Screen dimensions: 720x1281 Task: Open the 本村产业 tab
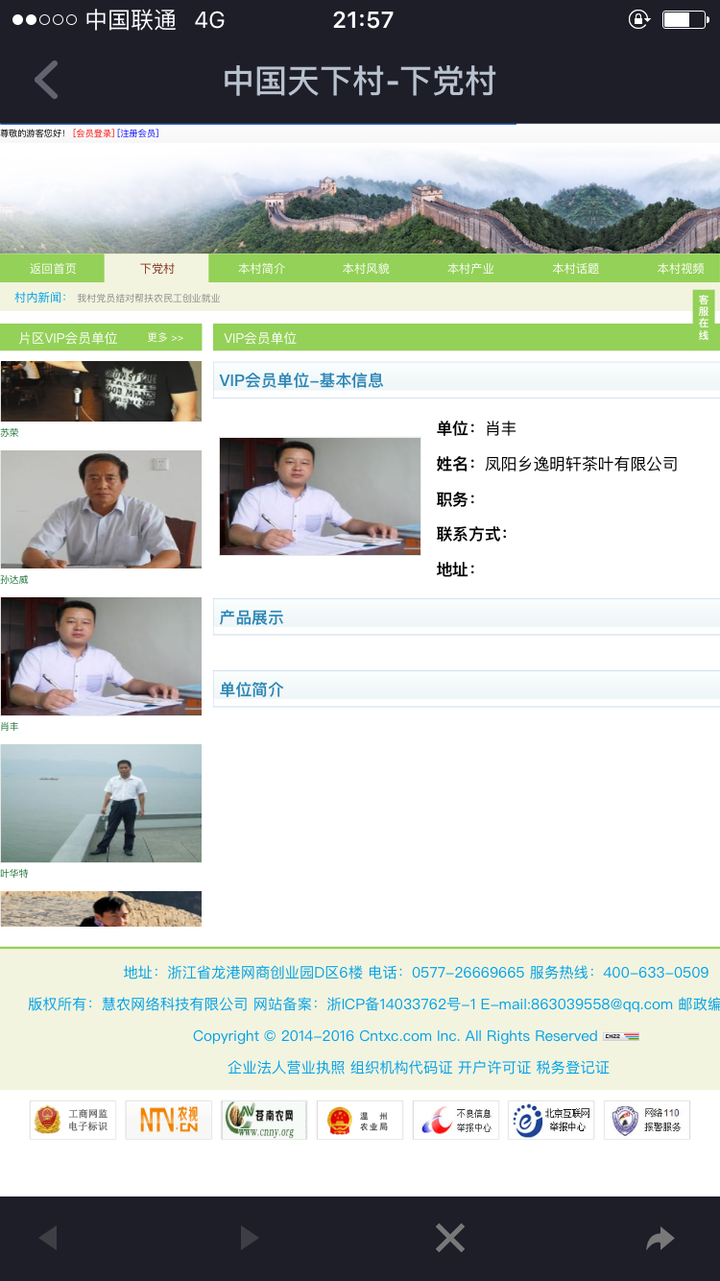click(470, 269)
